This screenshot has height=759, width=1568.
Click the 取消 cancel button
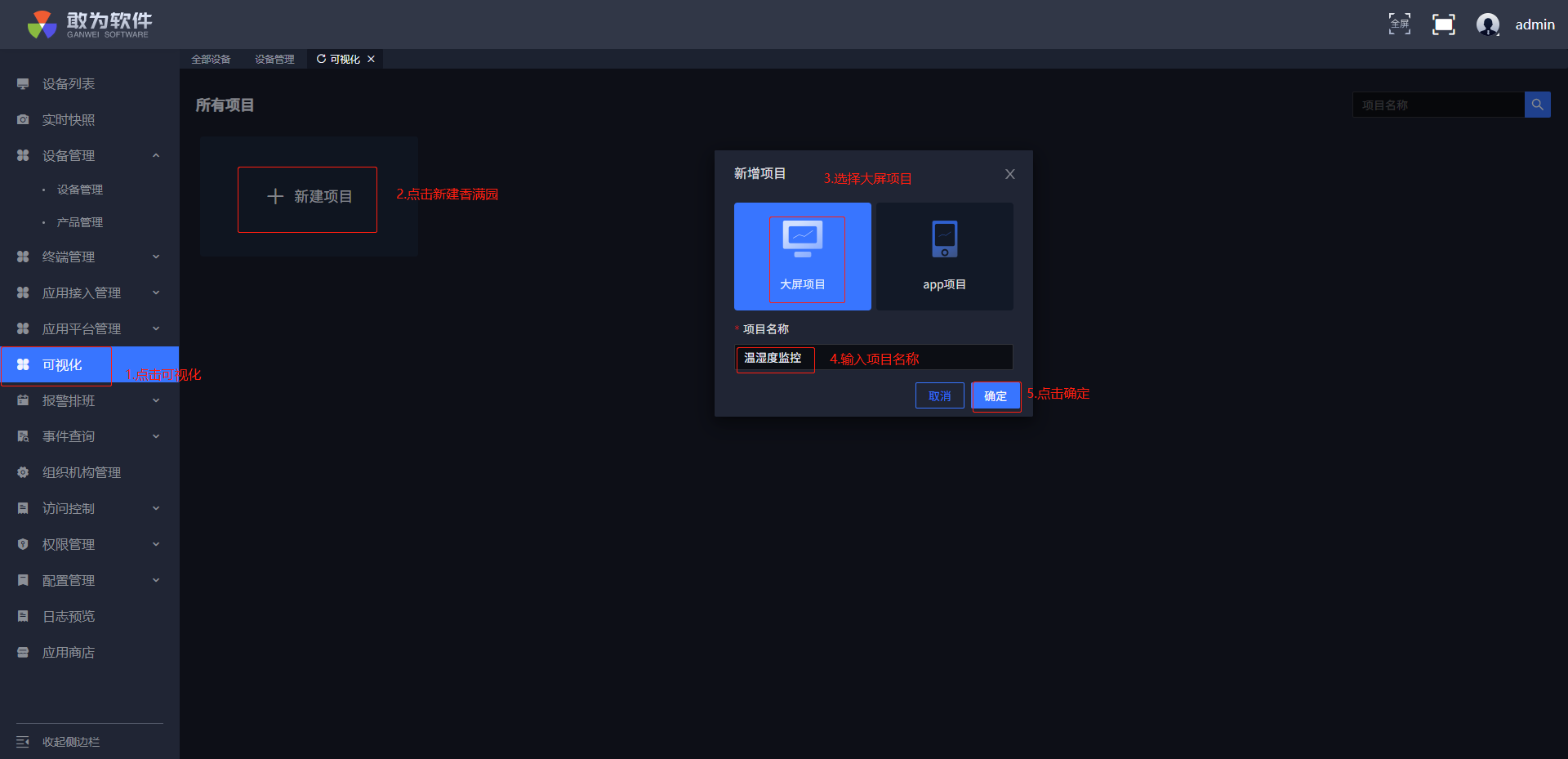point(940,396)
